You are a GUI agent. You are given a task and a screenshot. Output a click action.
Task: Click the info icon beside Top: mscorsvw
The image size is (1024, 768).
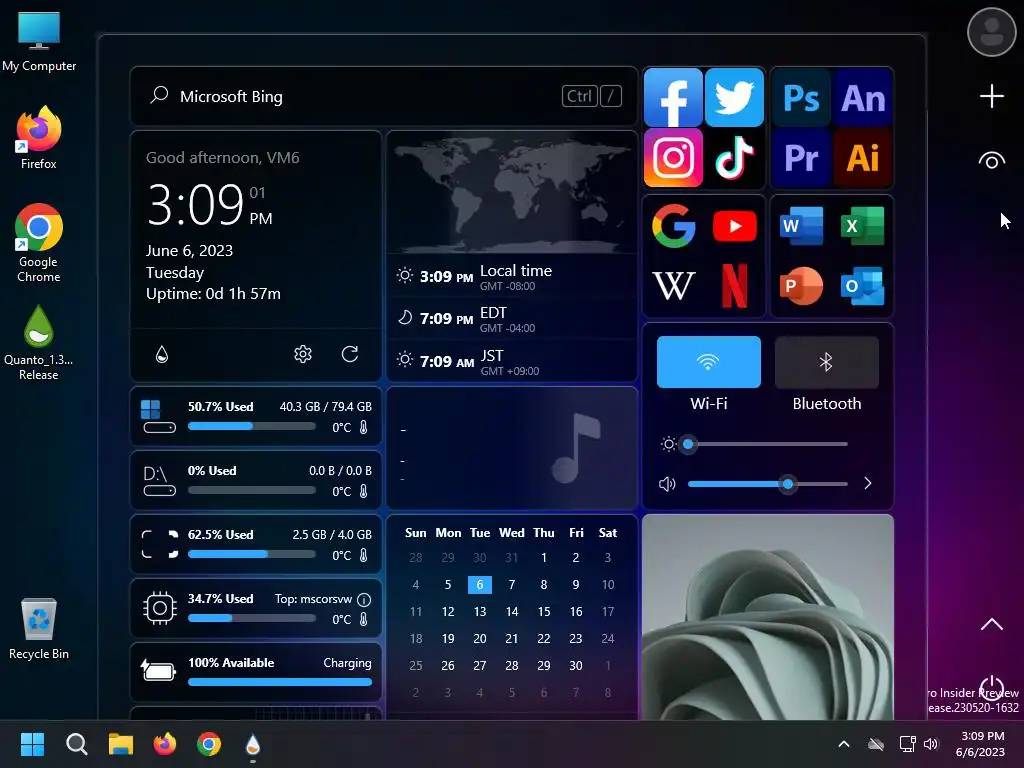[364, 599]
